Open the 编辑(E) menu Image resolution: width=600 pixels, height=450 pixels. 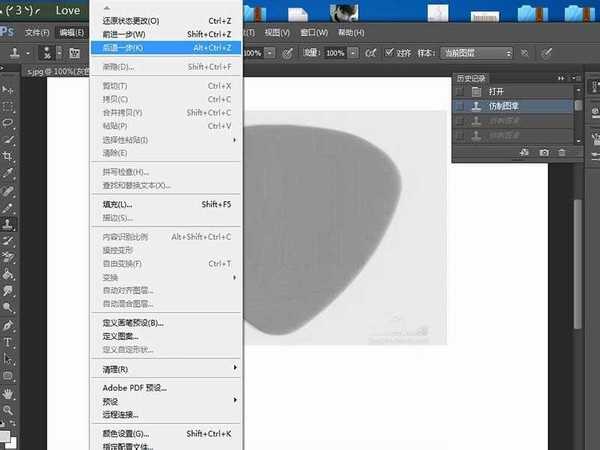(x=72, y=33)
